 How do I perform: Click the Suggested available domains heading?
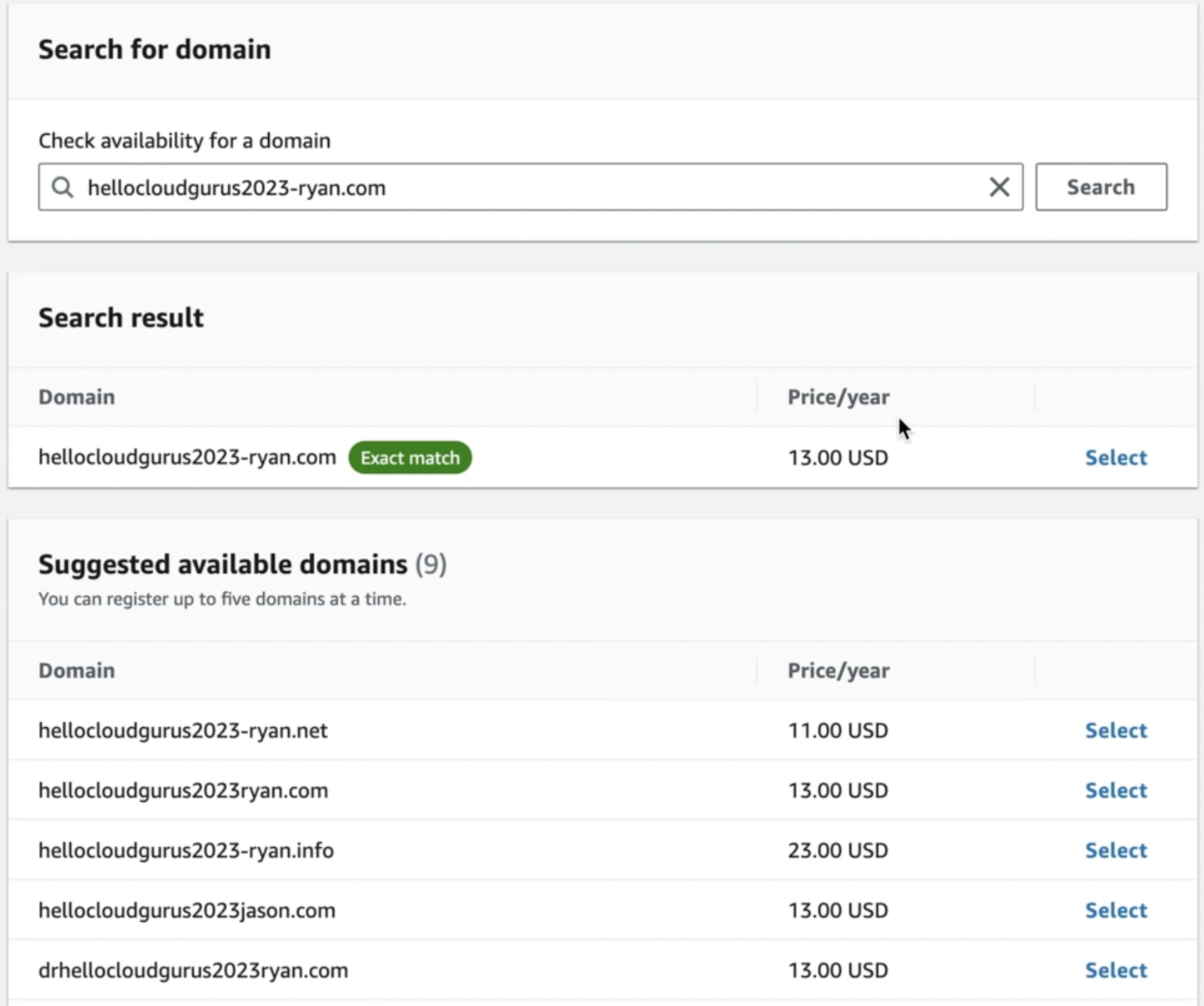point(222,564)
